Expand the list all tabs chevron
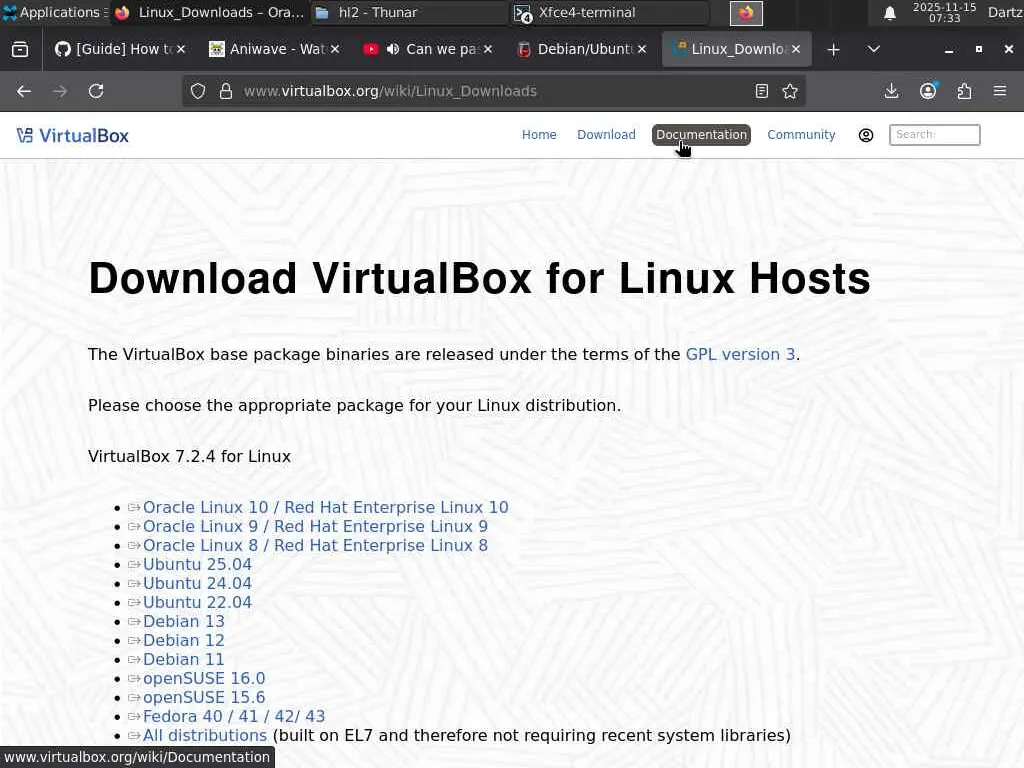1024x768 pixels. point(874,50)
